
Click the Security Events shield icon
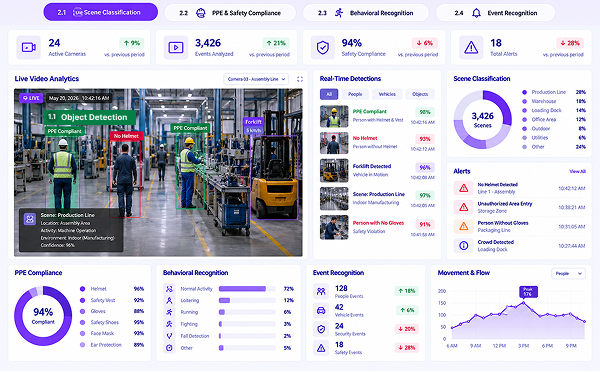click(321, 329)
